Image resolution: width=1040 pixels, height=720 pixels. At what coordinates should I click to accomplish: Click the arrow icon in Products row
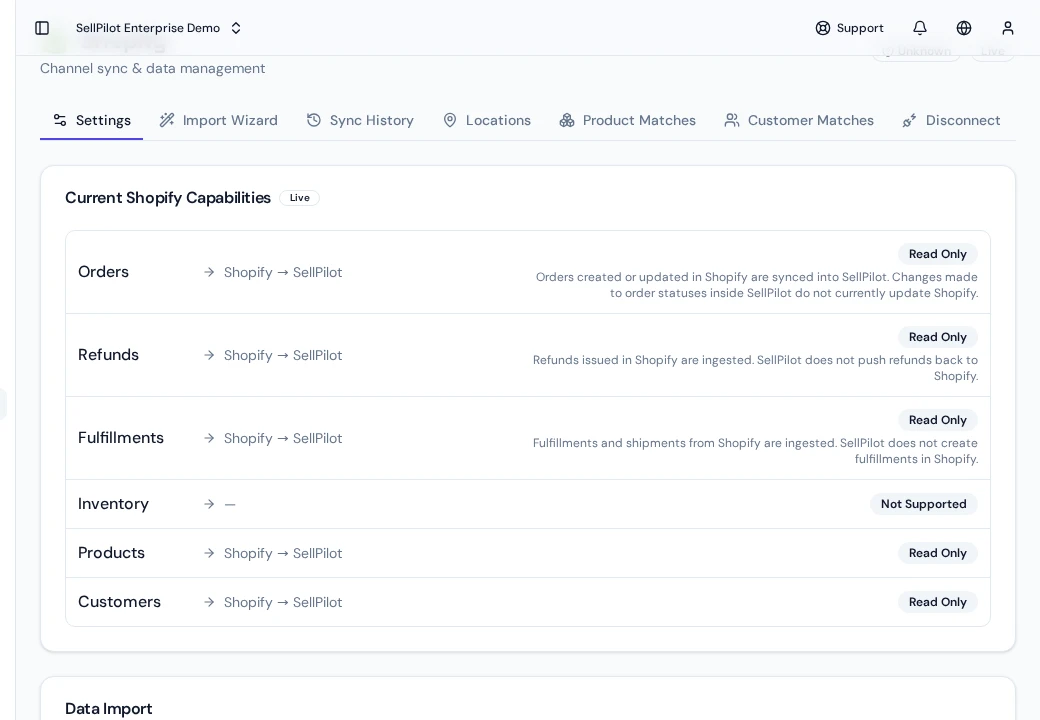click(209, 553)
